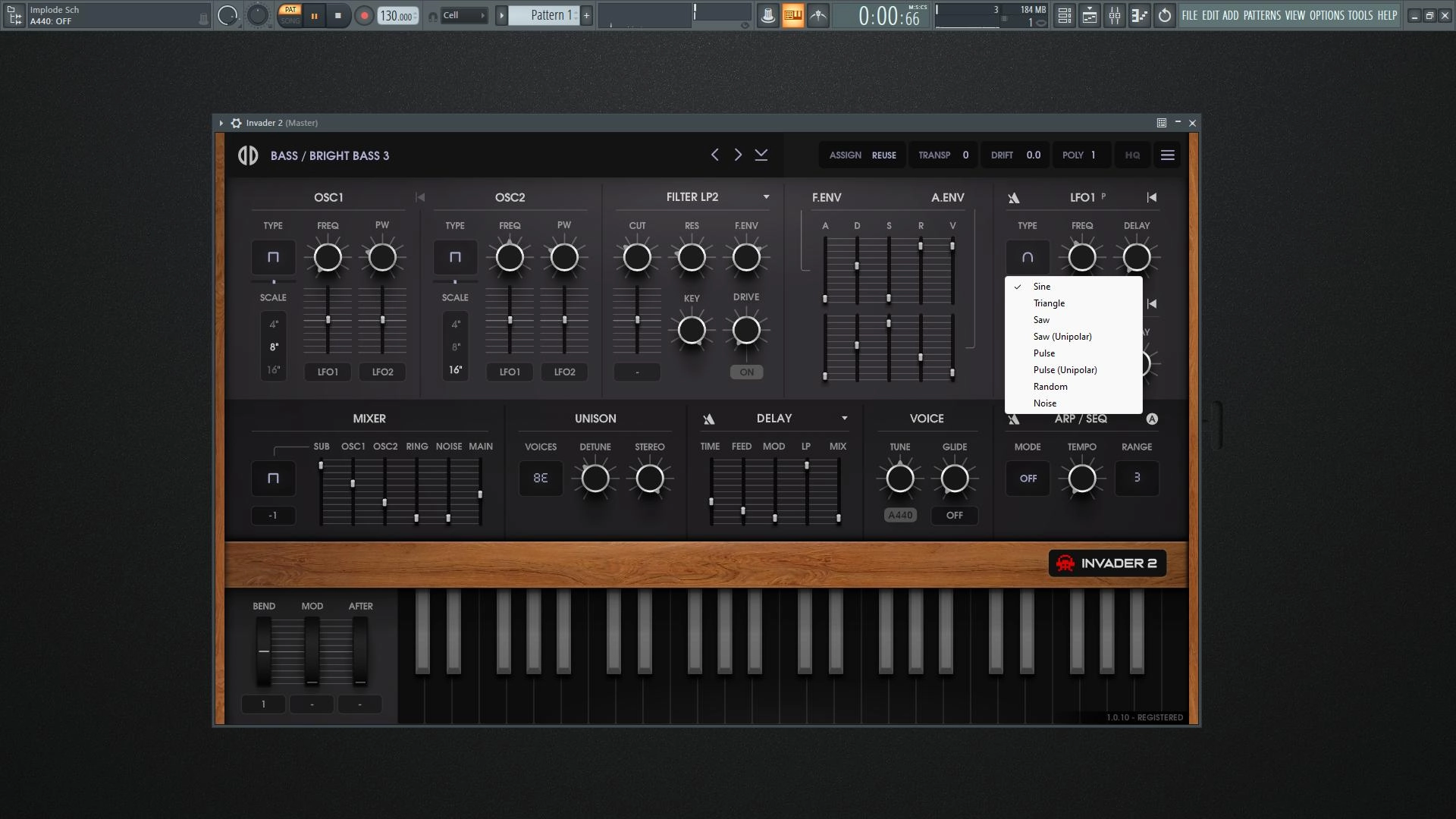Screen dimensions: 1456x819
Task: Select Saw (Unipolar) LFO waveform
Action: point(1073,337)
